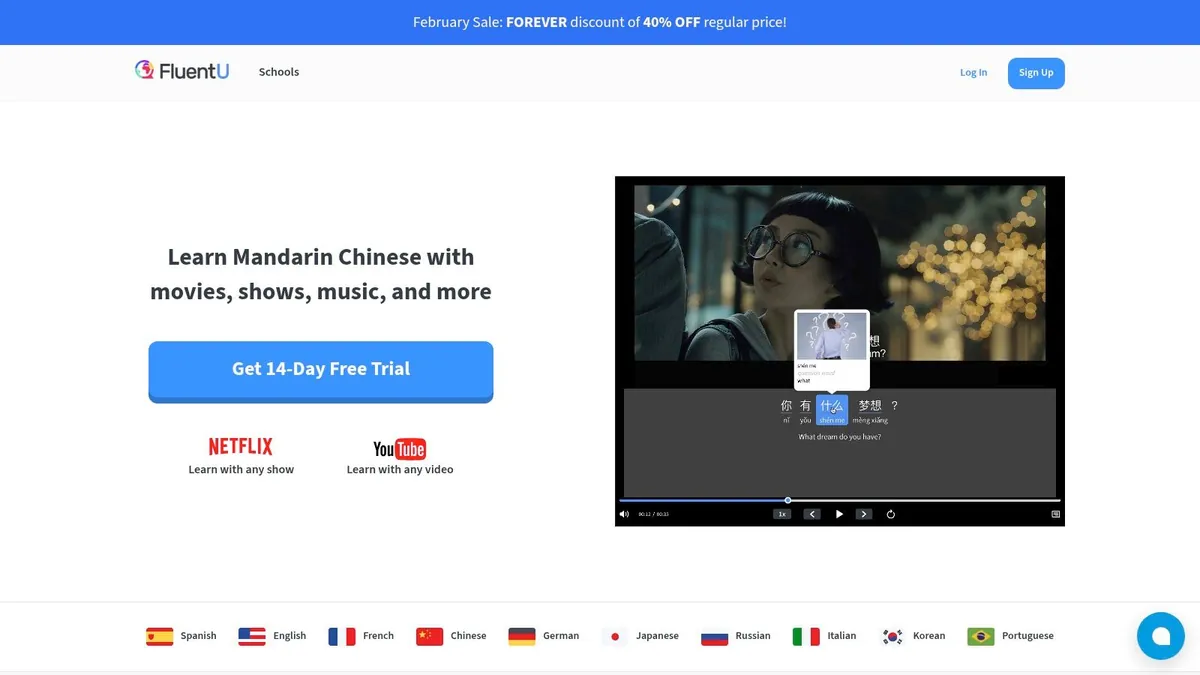
Task: Click the South Korean flag icon
Action: click(893, 636)
